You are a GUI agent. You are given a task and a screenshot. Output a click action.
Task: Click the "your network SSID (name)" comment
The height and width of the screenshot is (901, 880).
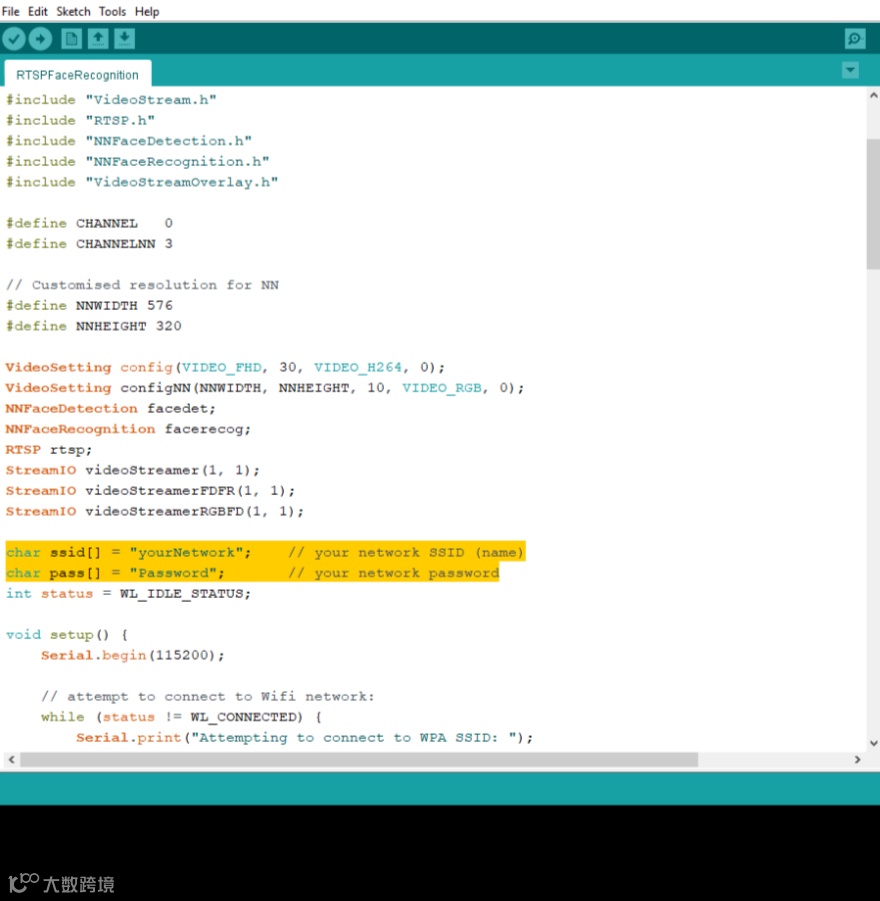tap(406, 553)
